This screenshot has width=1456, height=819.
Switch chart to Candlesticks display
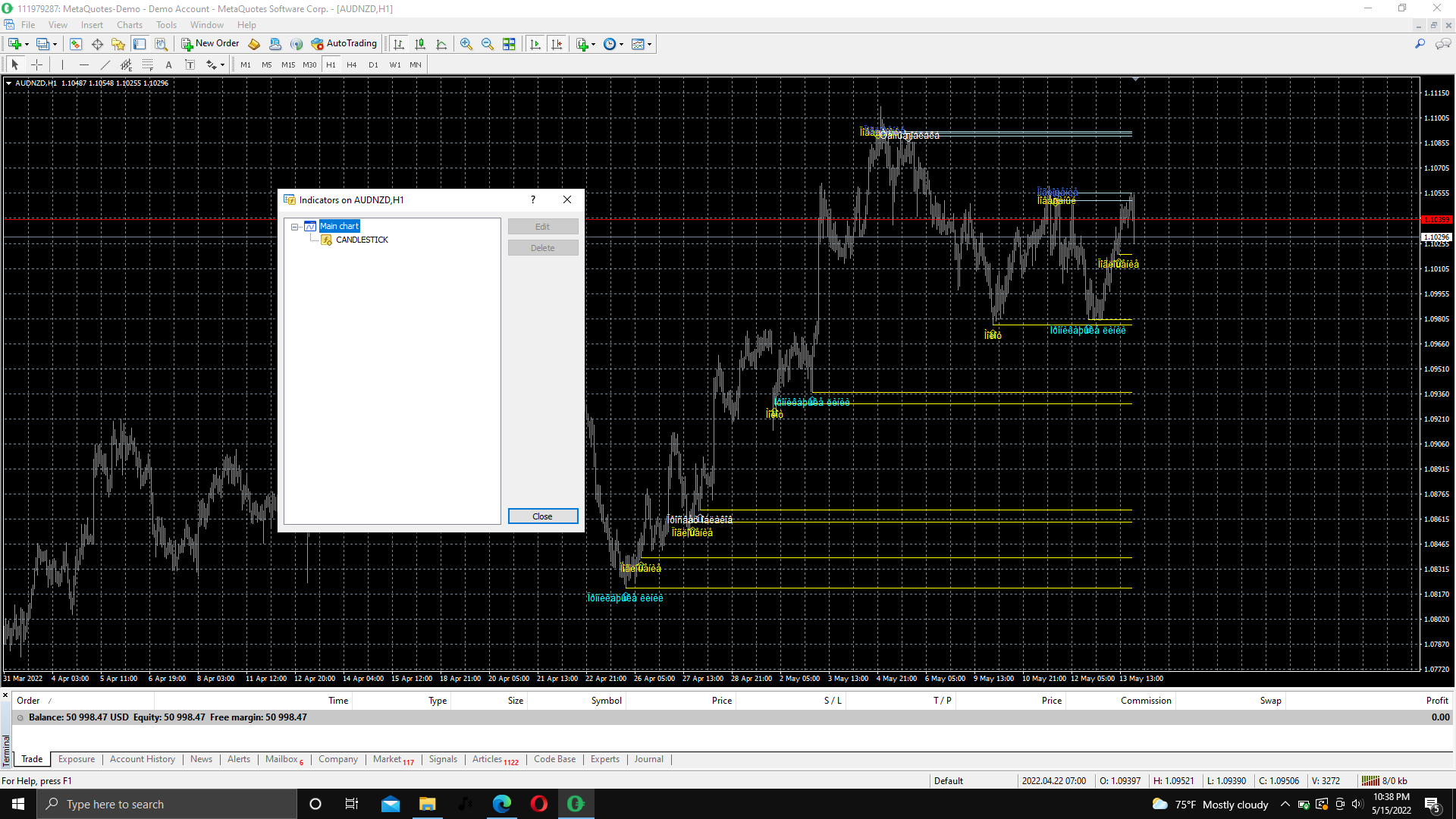(420, 44)
